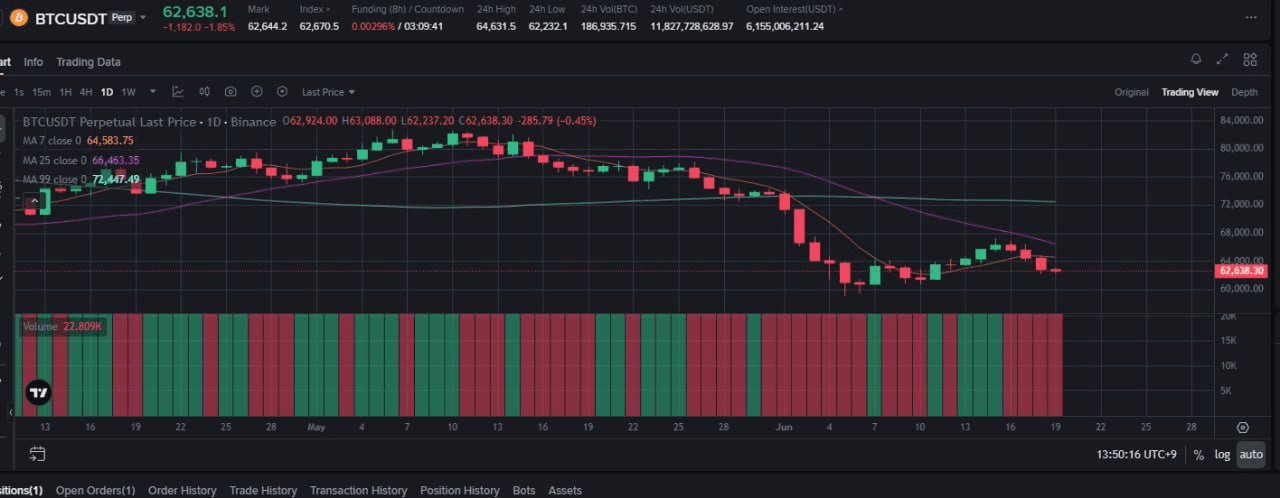Change candlestick chart style icon
Image resolution: width=1280 pixels, height=498 pixels.
204,92
